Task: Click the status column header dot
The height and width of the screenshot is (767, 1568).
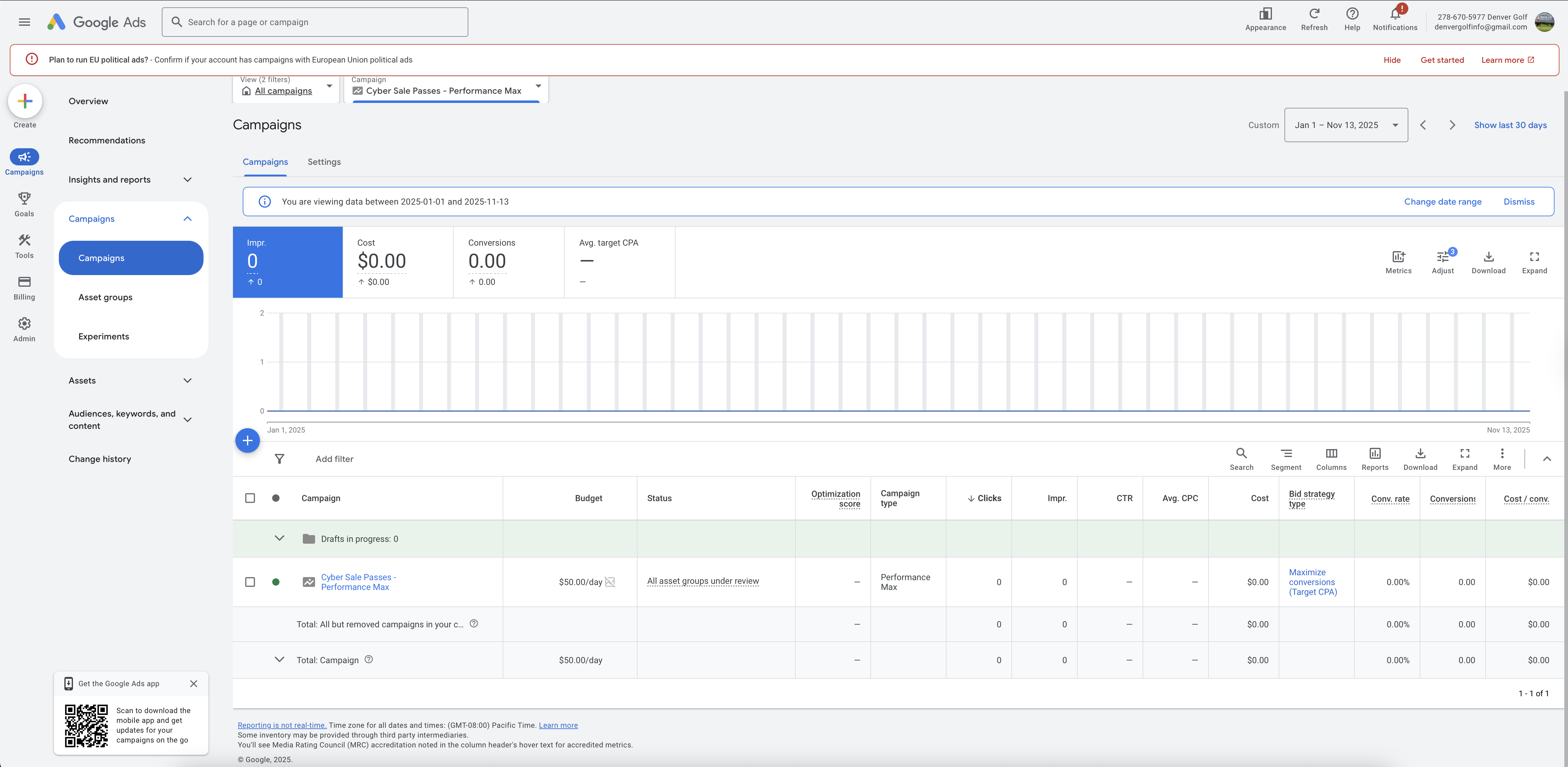Action: [276, 498]
